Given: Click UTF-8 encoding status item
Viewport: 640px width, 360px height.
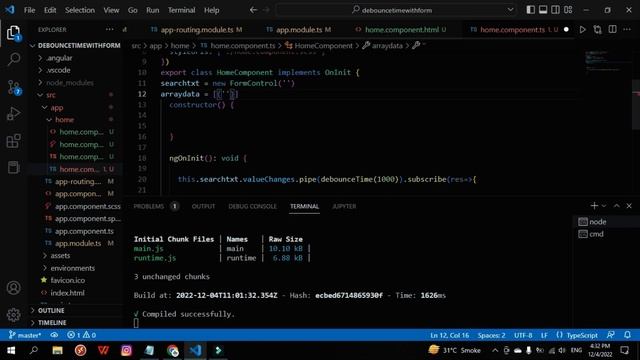Looking at the screenshot, I should pyautogui.click(x=523, y=335).
